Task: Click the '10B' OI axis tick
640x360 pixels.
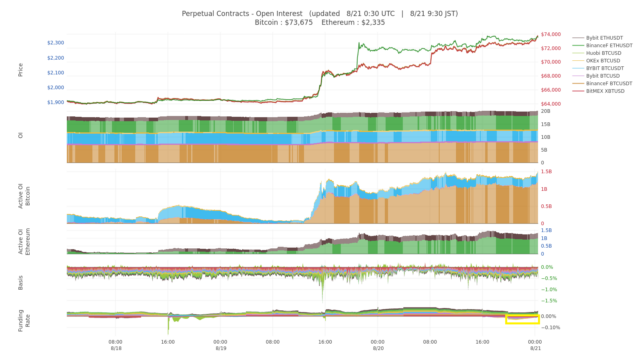Action: coord(545,137)
